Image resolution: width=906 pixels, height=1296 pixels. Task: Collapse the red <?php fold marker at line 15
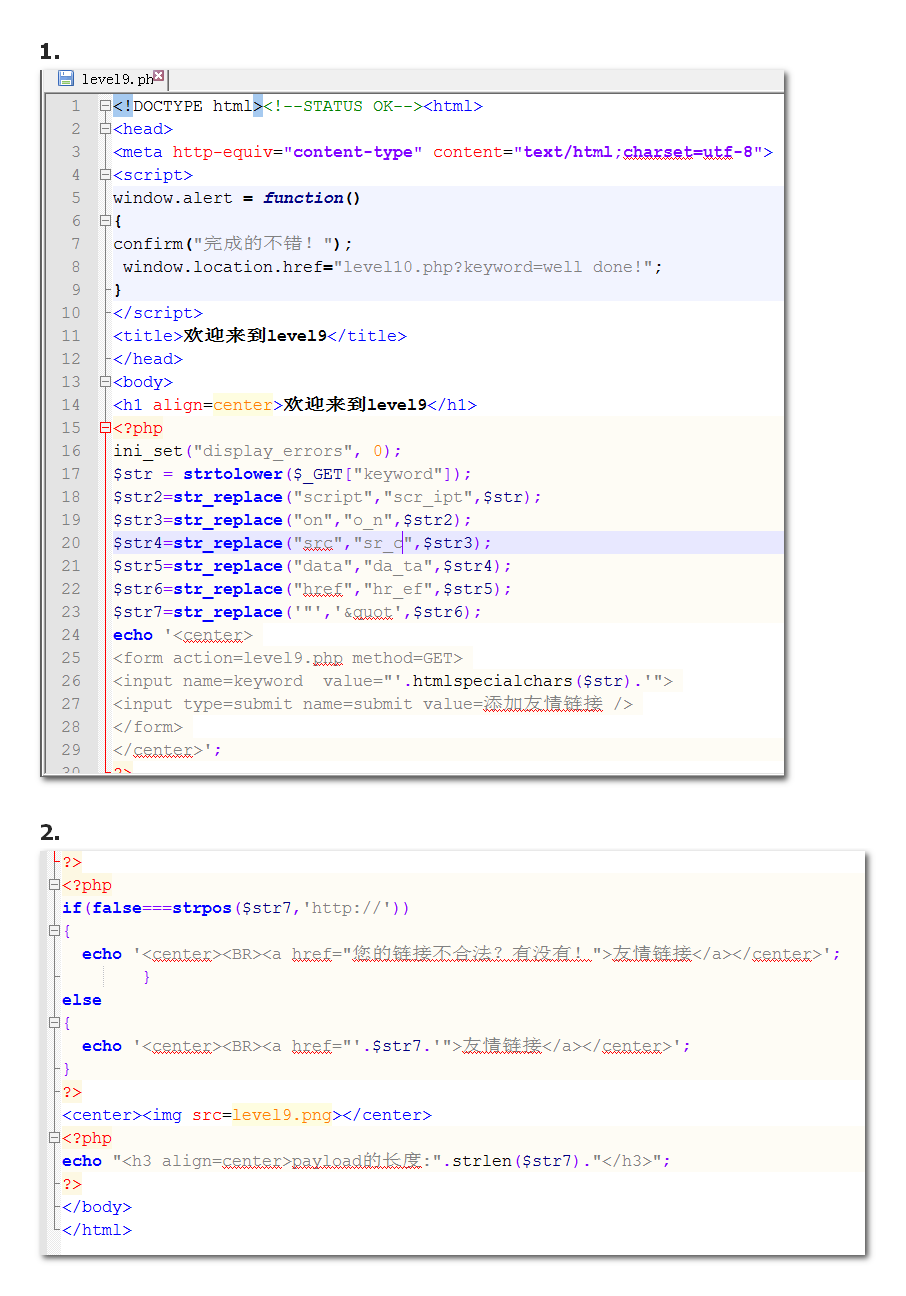[105, 428]
